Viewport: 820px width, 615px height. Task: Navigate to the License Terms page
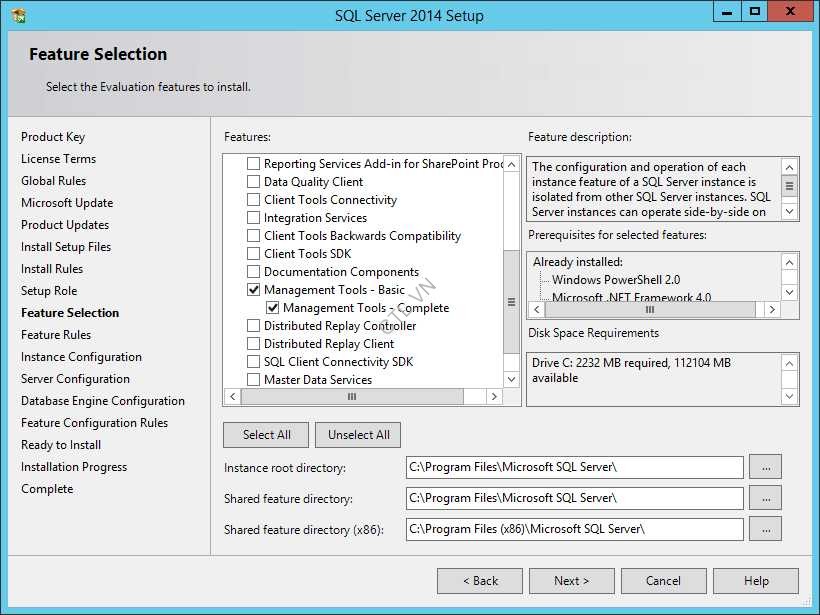tap(56, 158)
